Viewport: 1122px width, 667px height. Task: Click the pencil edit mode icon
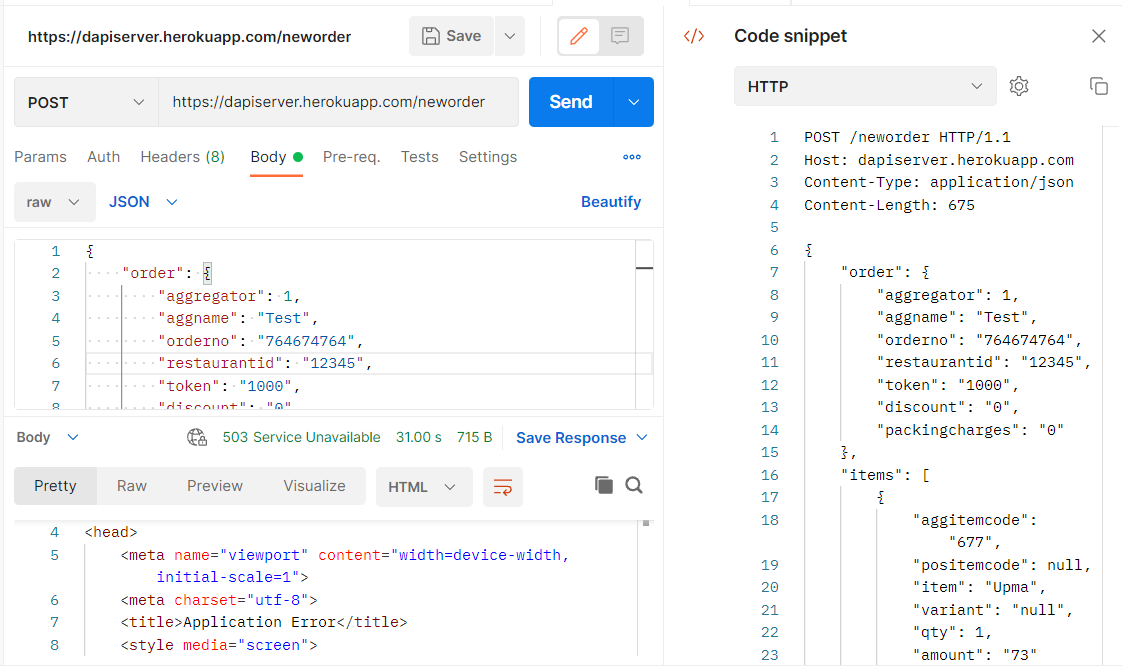tap(578, 36)
